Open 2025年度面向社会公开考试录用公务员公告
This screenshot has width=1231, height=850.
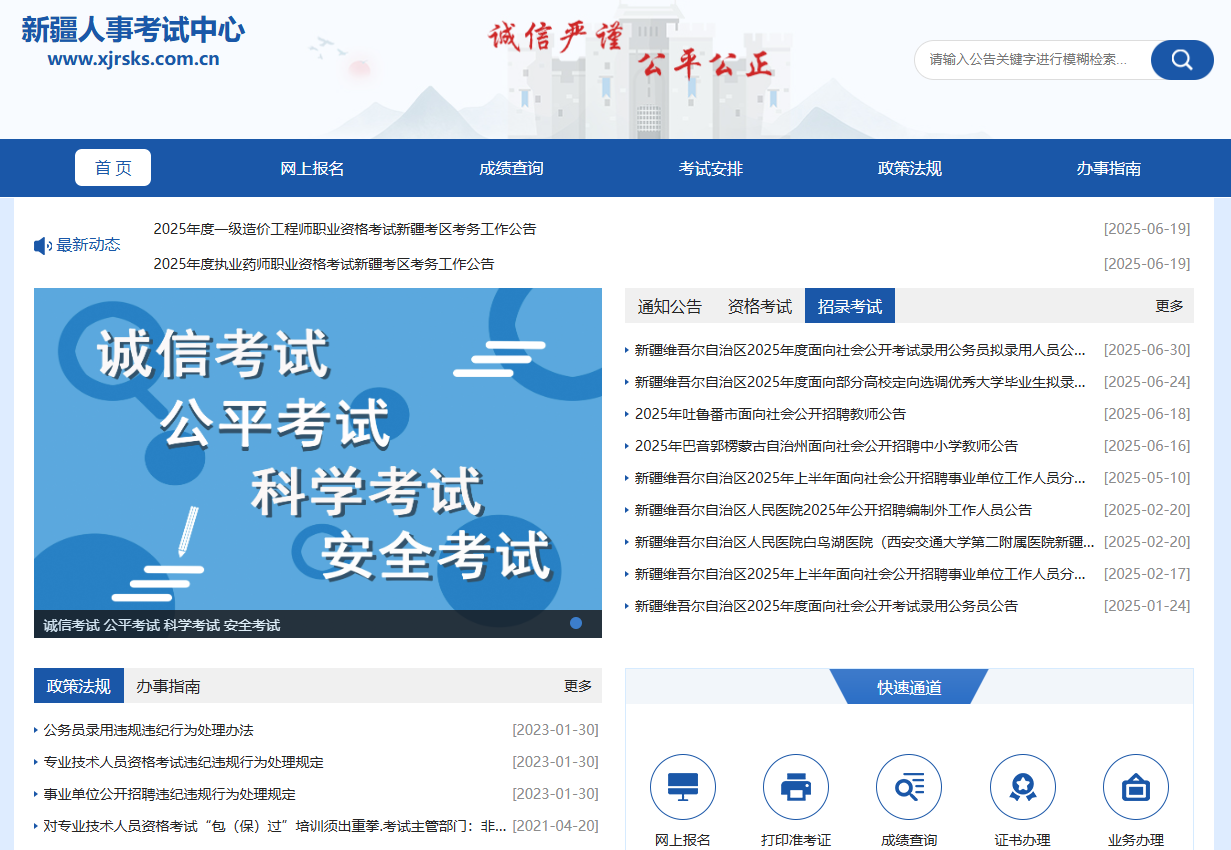point(826,606)
